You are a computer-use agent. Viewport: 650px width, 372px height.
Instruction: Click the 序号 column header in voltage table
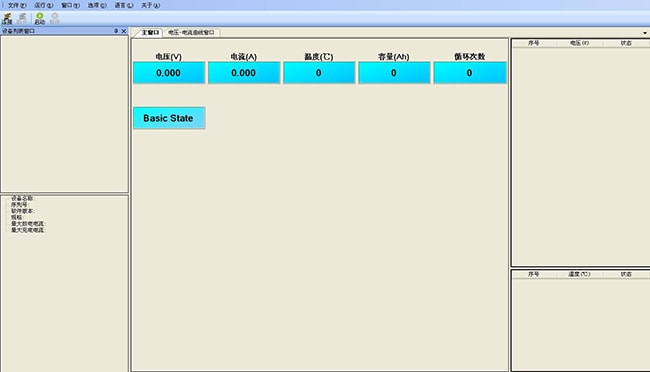coord(534,43)
